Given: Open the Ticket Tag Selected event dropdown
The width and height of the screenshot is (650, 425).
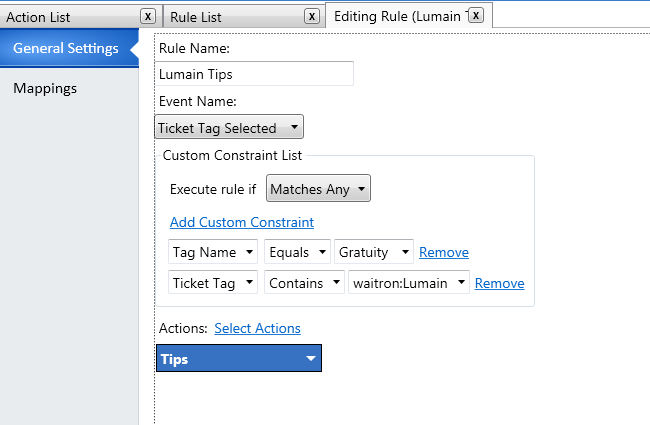Looking at the screenshot, I should (229, 128).
